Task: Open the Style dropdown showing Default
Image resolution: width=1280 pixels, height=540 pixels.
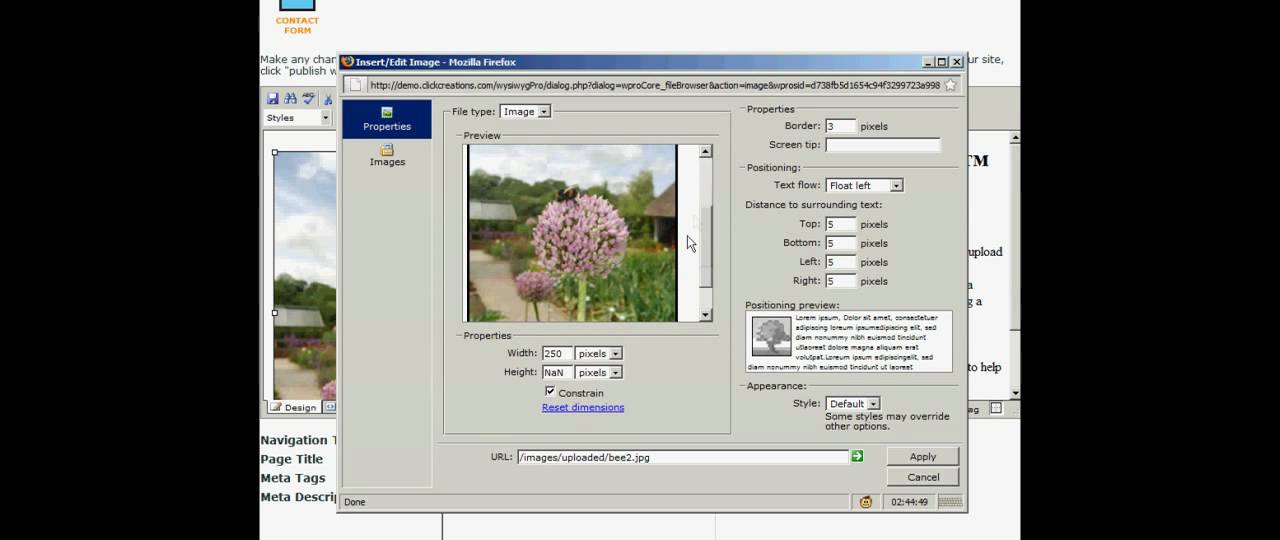Action: pyautogui.click(x=853, y=404)
